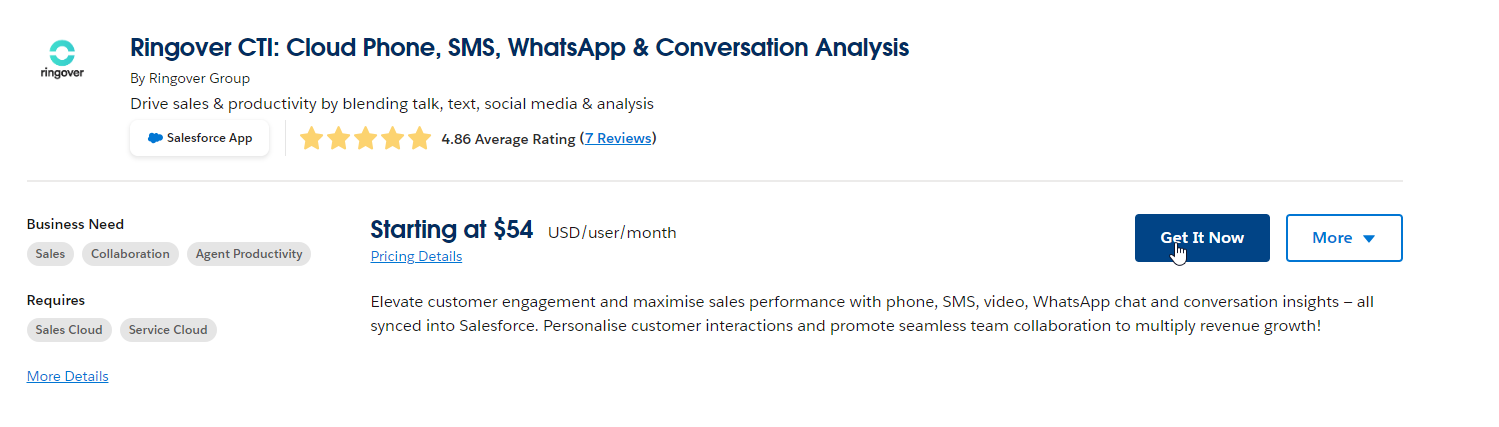Select the Sales business need tag
This screenshot has height=427, width=1499.
(x=50, y=254)
